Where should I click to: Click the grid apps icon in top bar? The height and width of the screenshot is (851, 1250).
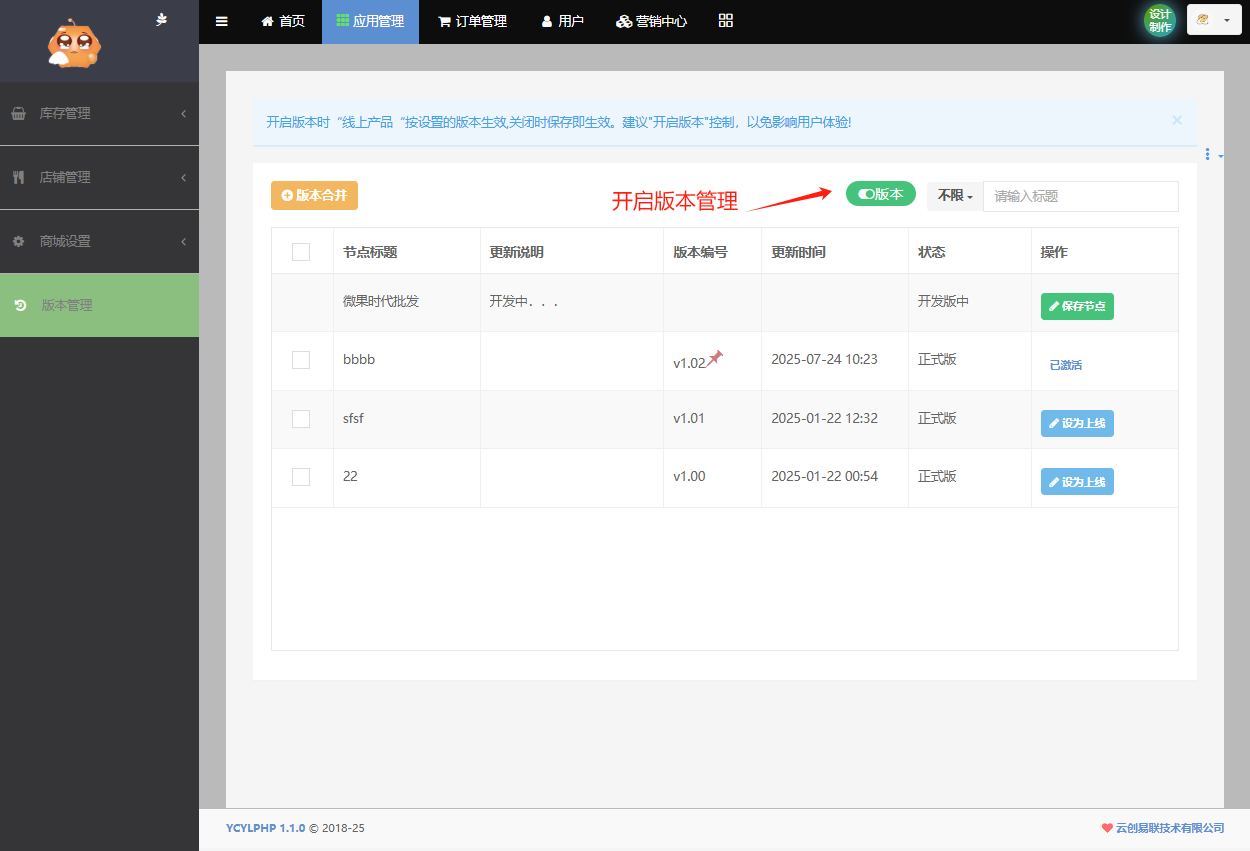pos(726,21)
